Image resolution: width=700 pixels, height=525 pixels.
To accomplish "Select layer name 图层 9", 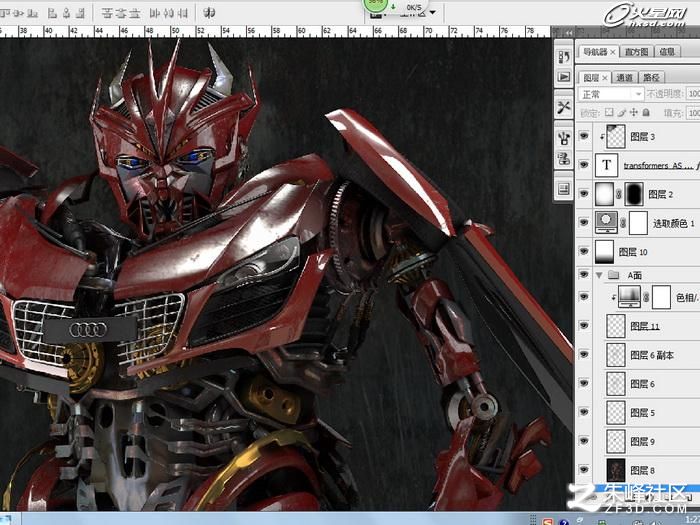I will (642, 442).
